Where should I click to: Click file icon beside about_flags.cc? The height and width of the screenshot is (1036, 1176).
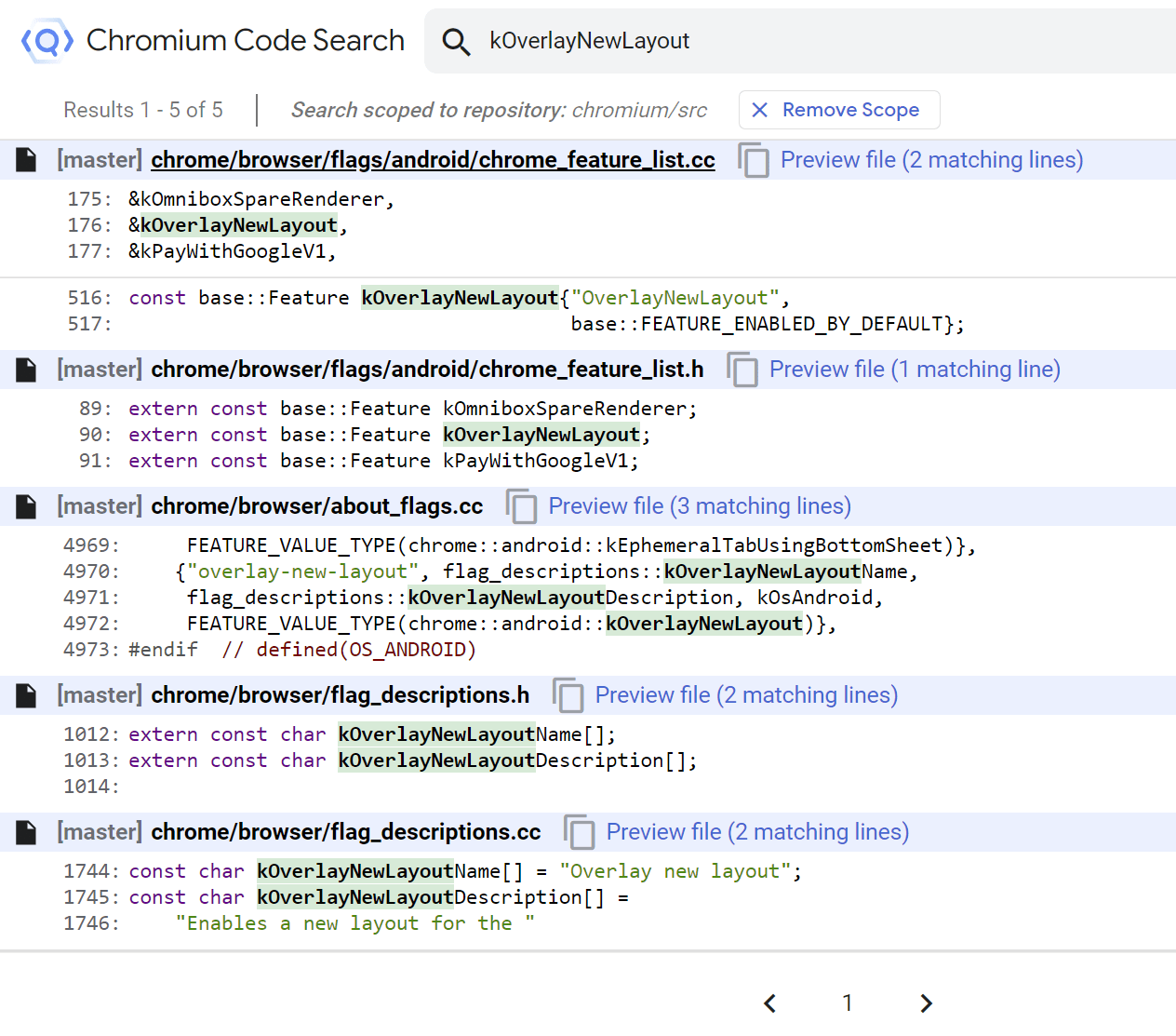click(x=26, y=506)
